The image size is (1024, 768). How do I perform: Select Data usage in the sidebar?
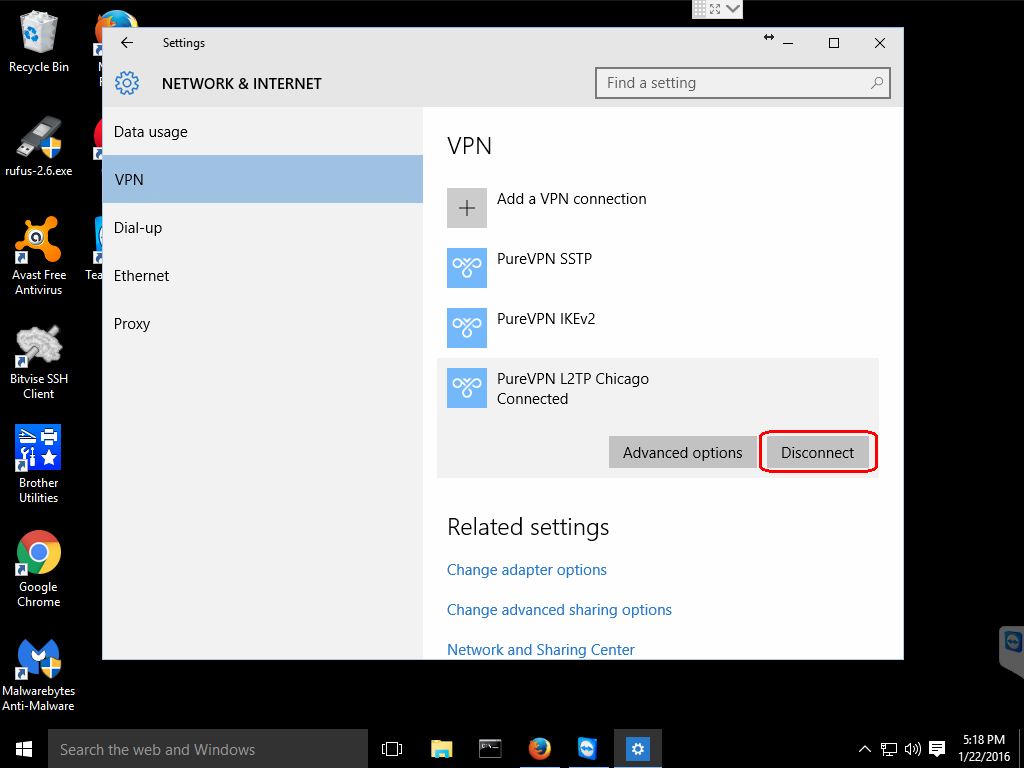(x=263, y=131)
